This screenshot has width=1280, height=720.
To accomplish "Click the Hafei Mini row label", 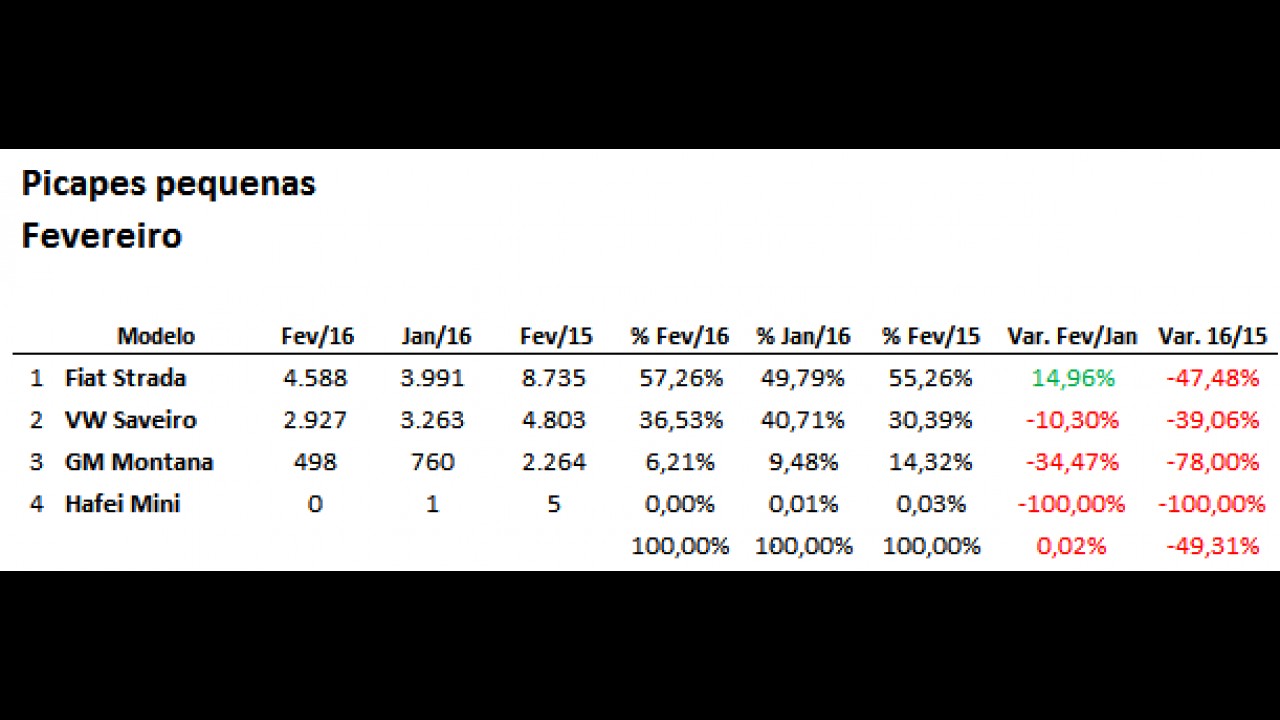I will click(122, 505).
